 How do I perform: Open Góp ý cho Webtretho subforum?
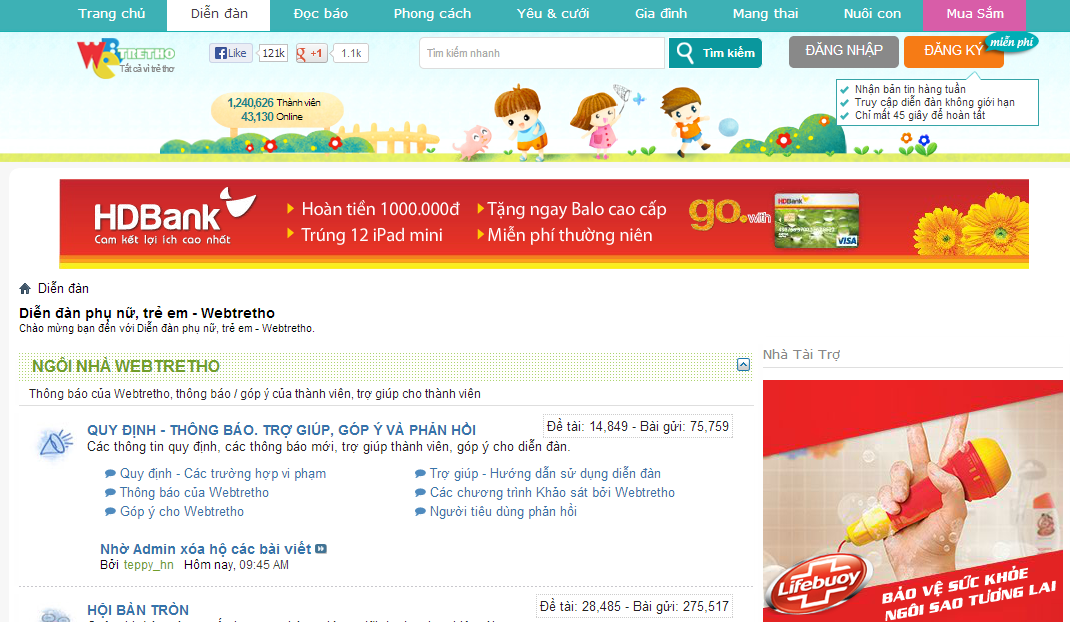click(182, 511)
